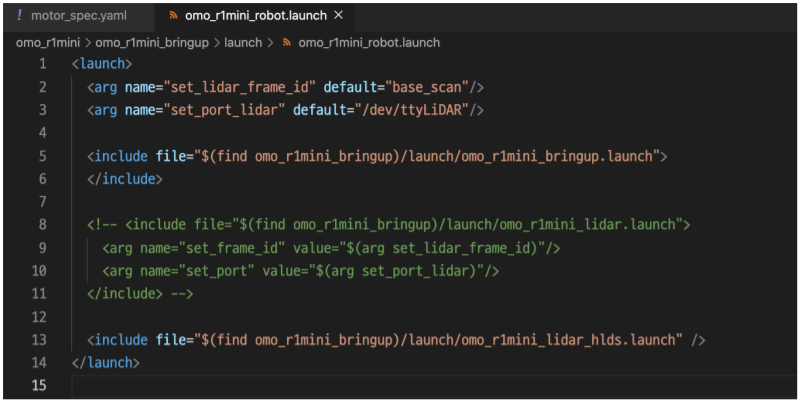This screenshot has height=403, width=801.
Task: Click the closing launch tag on line 14
Action: click(106, 363)
